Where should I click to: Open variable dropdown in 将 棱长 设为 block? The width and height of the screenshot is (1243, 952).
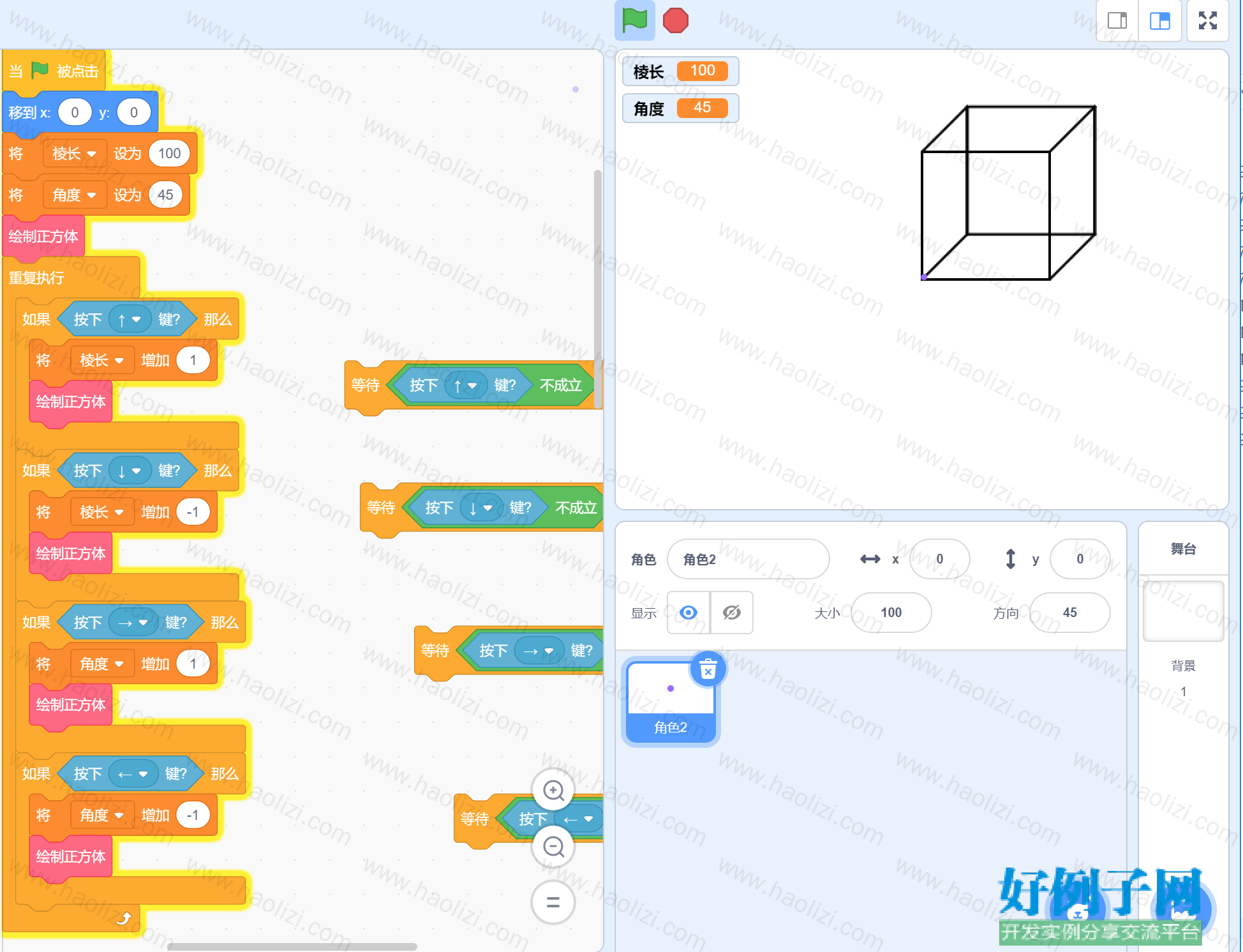tap(74, 154)
